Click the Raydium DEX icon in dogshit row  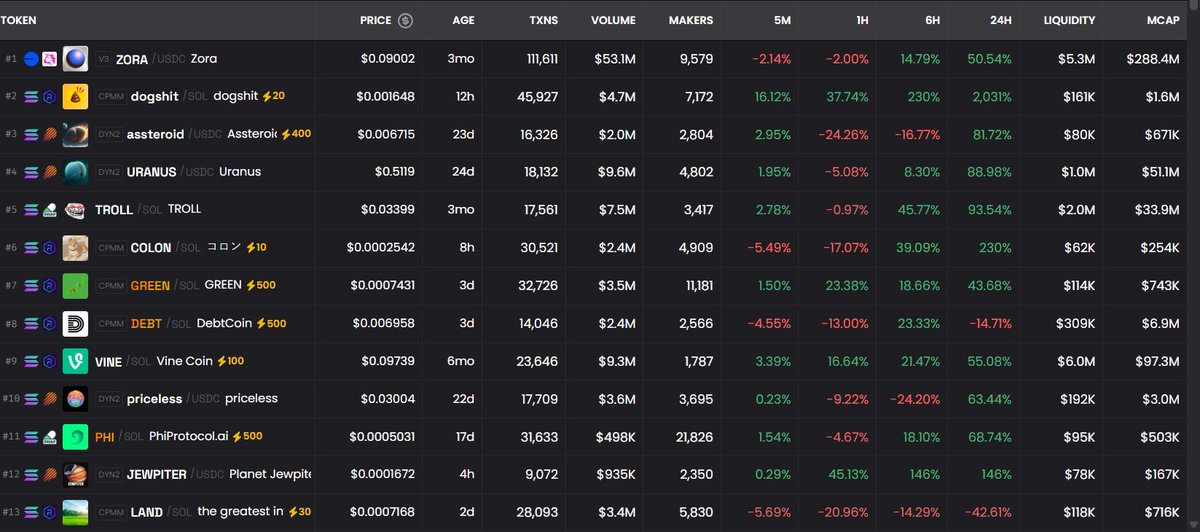(x=48, y=97)
